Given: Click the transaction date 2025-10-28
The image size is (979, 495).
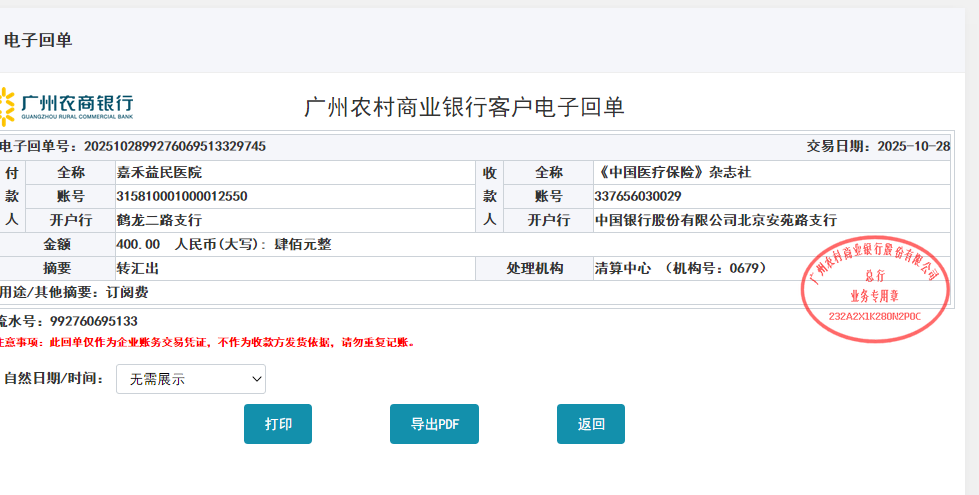Looking at the screenshot, I should [x=913, y=146].
